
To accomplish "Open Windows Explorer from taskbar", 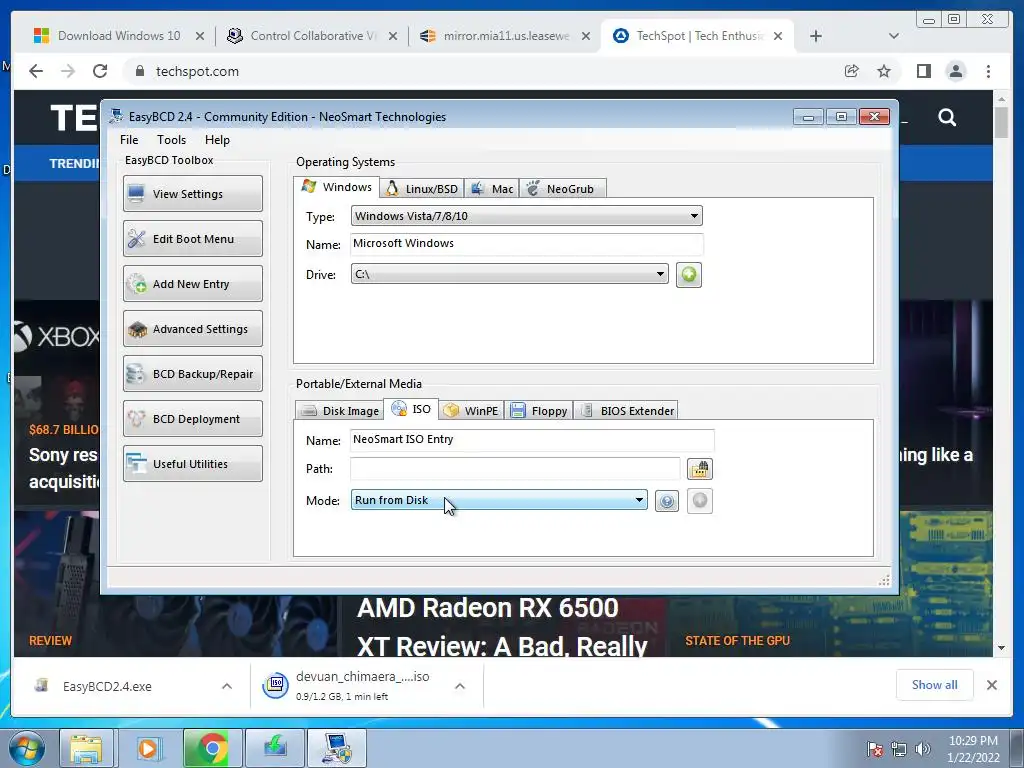I will (86, 748).
